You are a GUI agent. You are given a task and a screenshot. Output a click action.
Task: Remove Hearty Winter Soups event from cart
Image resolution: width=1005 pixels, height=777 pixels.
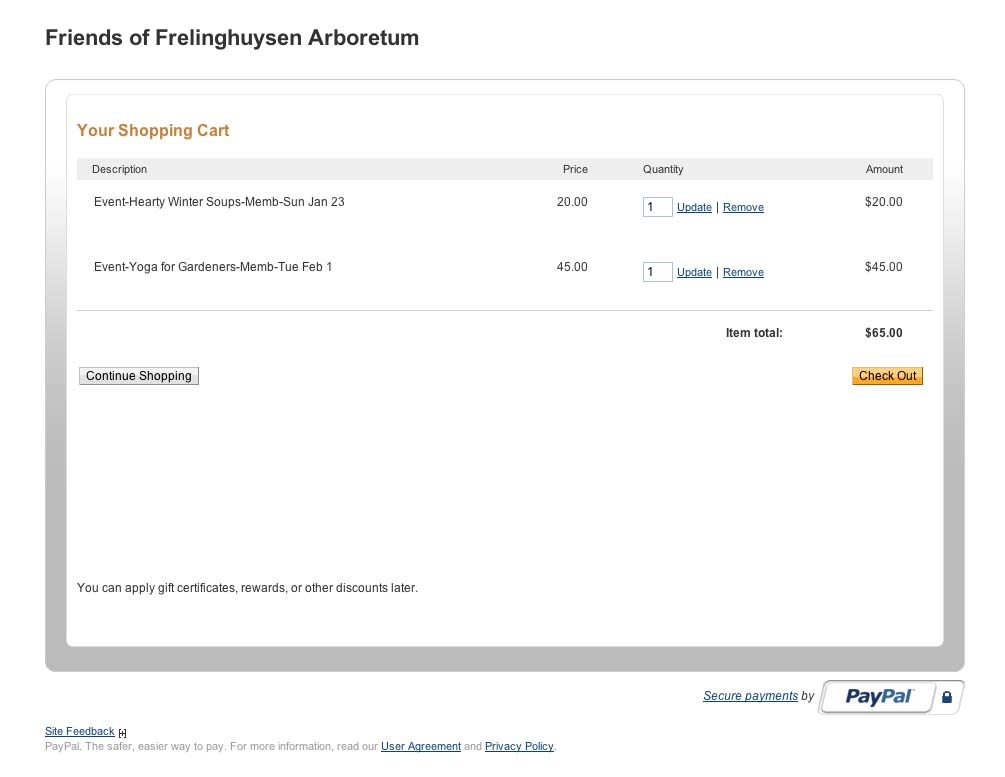click(x=743, y=207)
